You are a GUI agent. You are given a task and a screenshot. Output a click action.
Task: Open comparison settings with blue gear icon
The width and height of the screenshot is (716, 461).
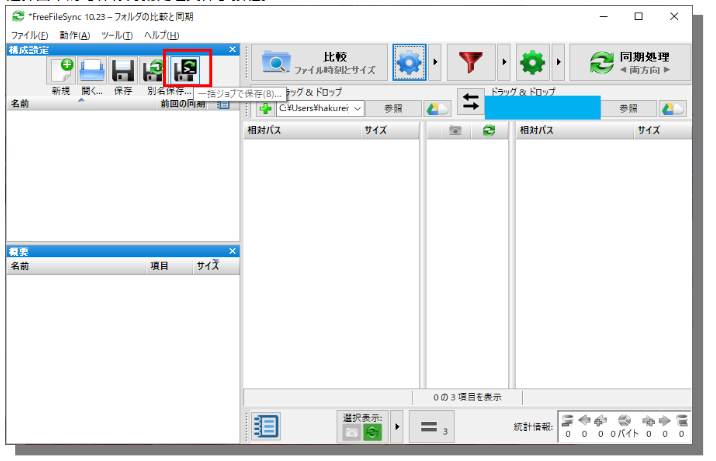coord(409,63)
